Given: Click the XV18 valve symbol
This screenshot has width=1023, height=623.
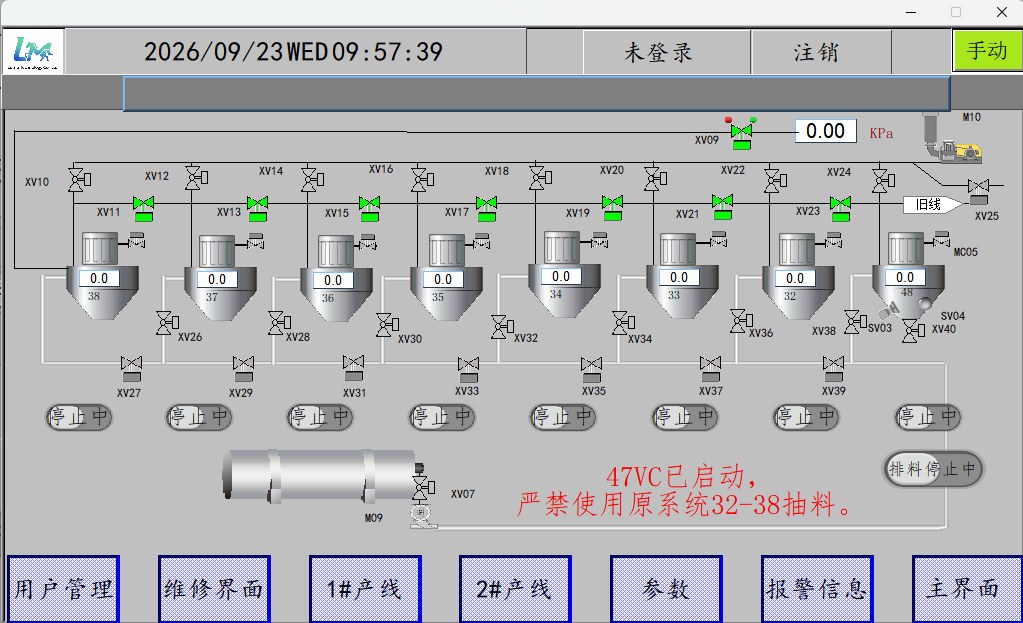Looking at the screenshot, I should (540, 177).
